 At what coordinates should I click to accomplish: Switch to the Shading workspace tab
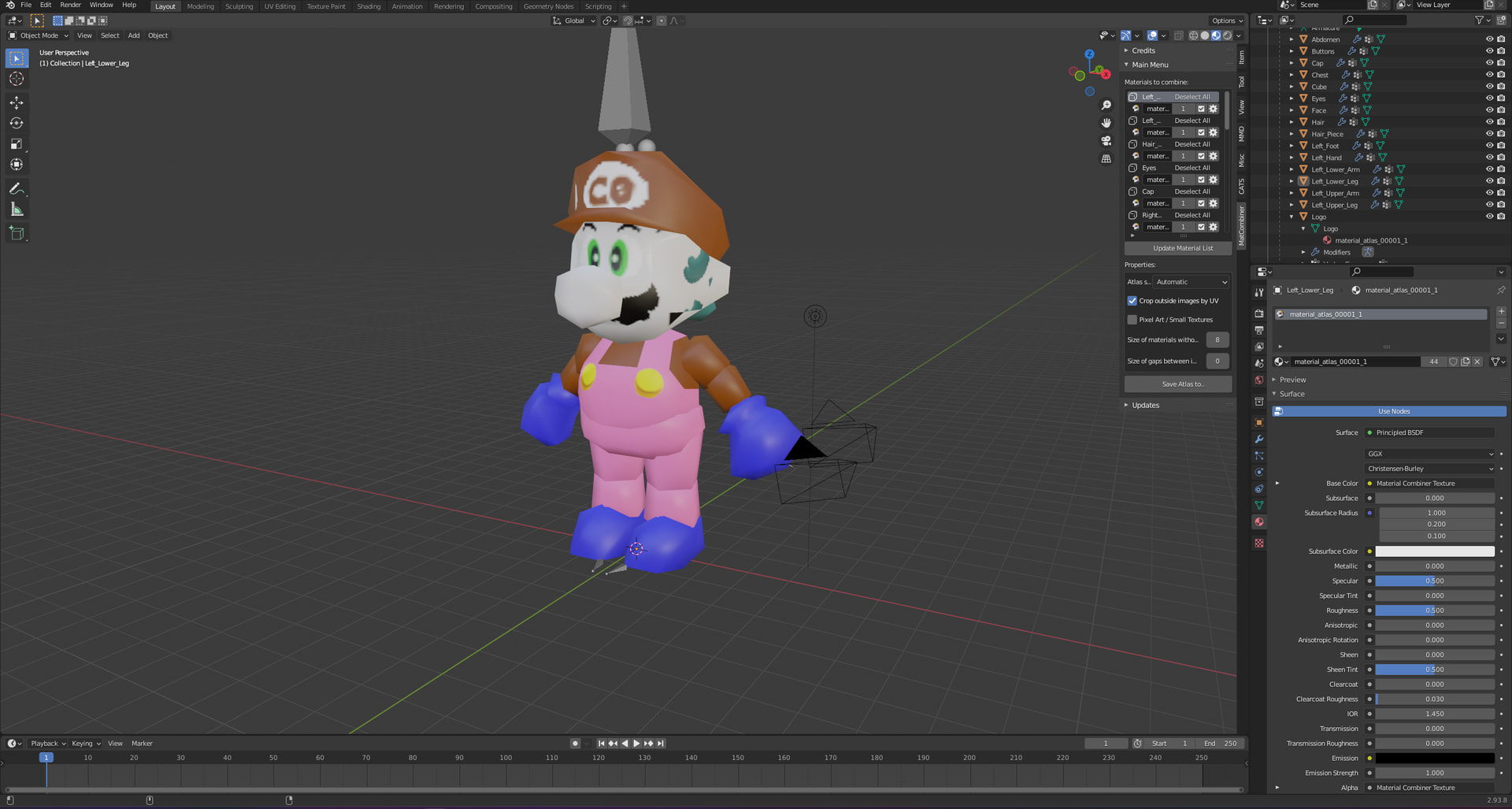[x=369, y=6]
